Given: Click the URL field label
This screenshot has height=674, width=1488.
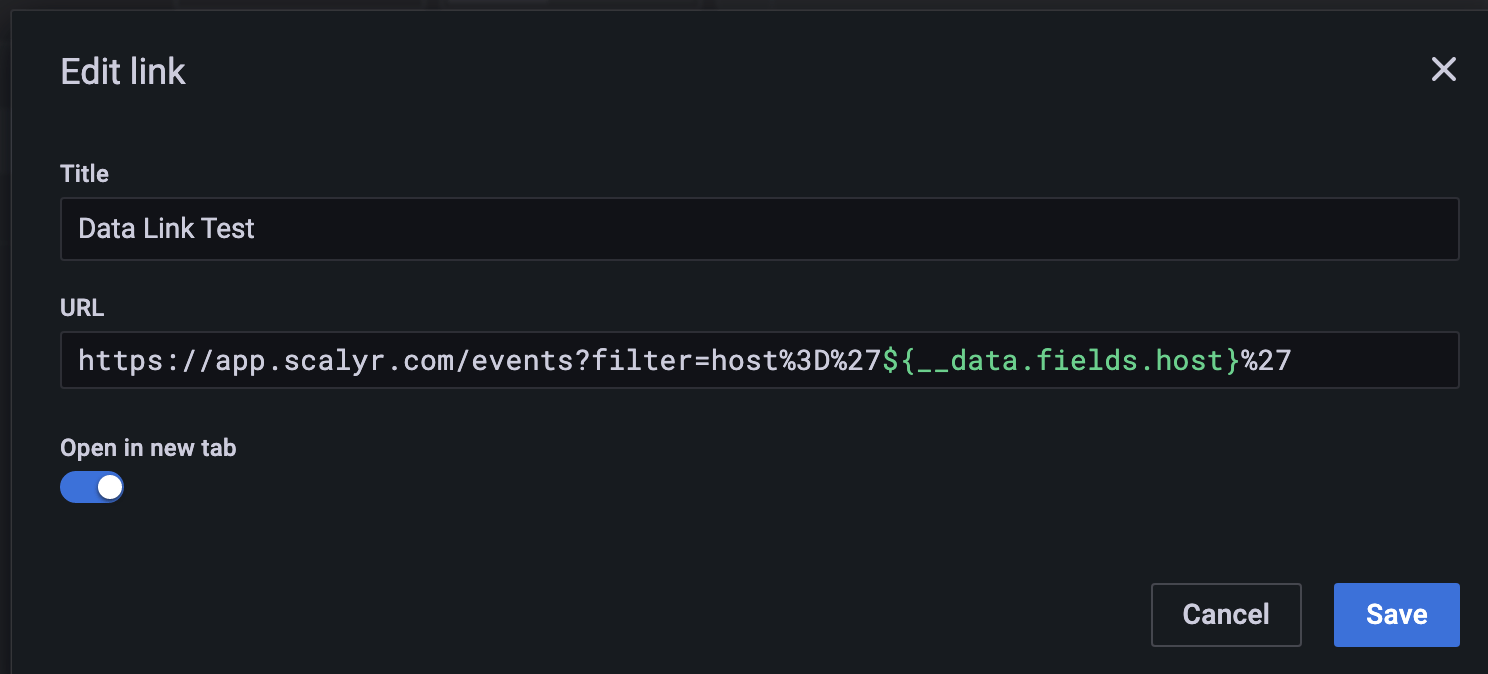Looking at the screenshot, I should (81, 308).
